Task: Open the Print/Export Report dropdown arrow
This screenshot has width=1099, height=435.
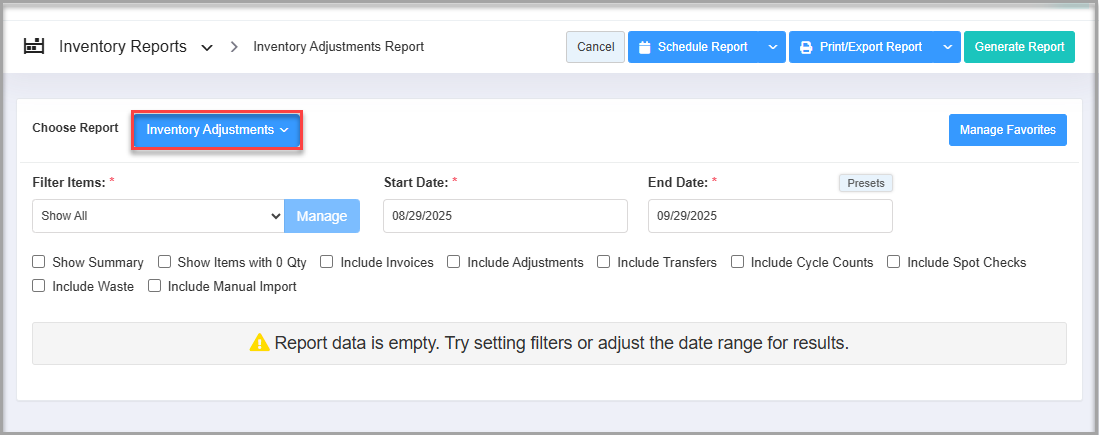Action: pyautogui.click(x=946, y=47)
